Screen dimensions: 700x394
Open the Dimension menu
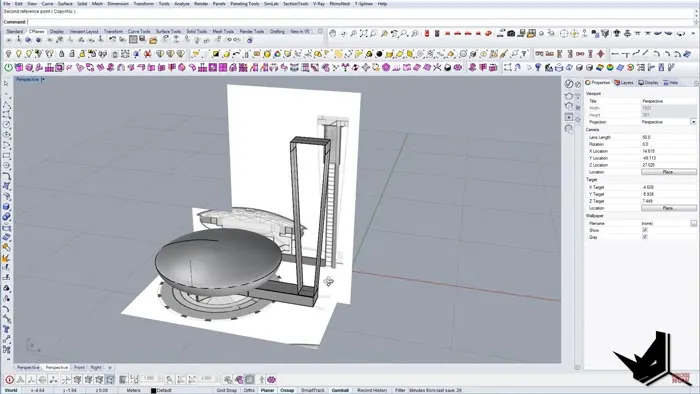point(118,4)
